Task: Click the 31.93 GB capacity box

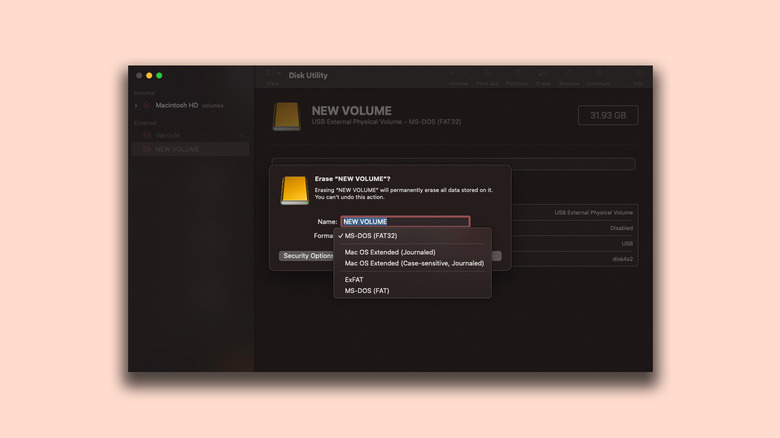Action: [x=607, y=115]
